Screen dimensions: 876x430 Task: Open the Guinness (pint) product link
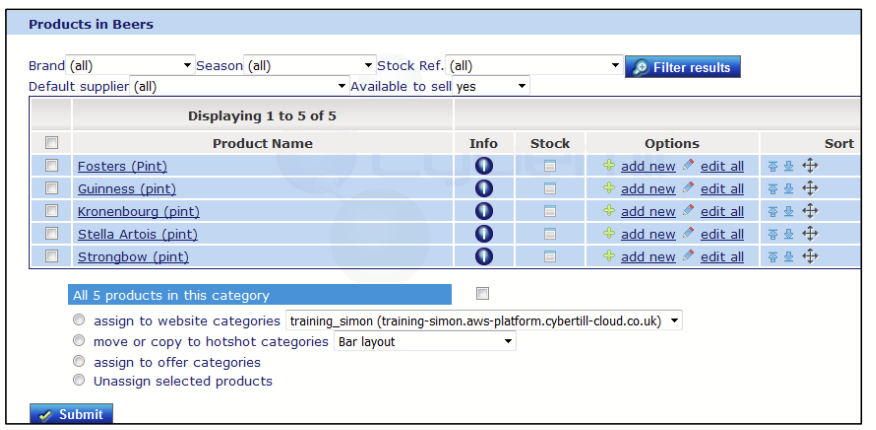(127, 189)
